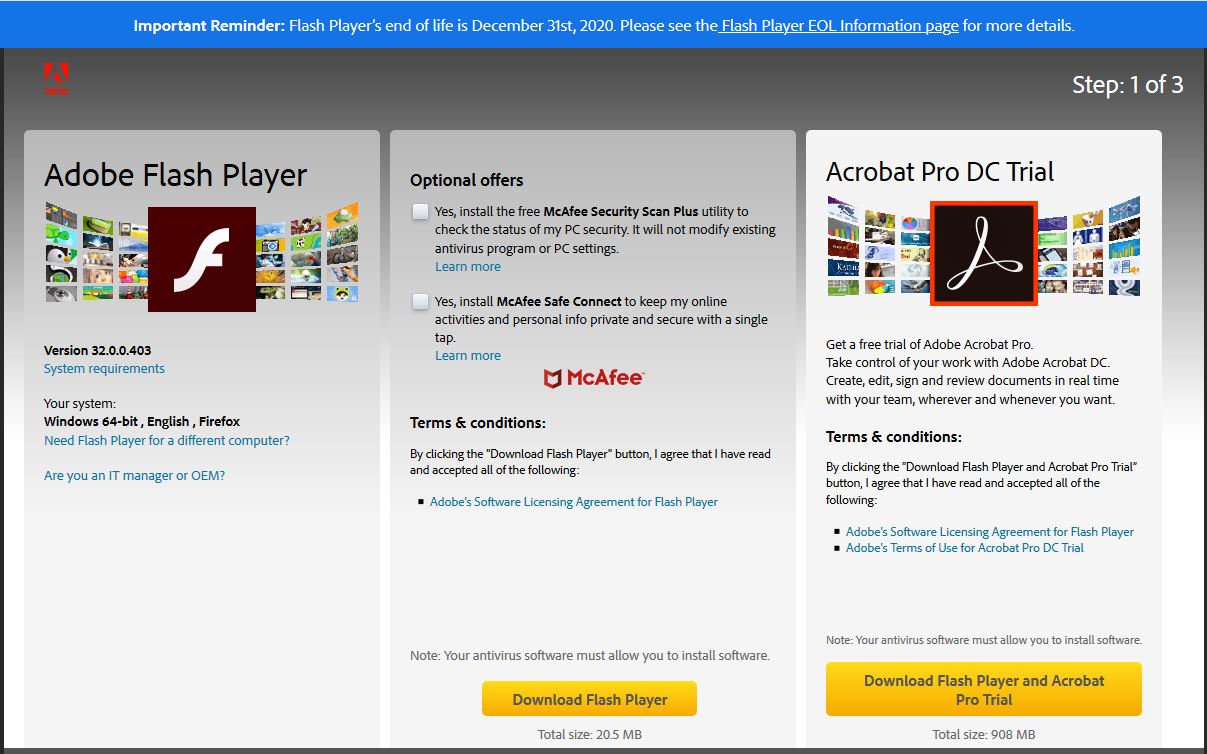1207x754 pixels.
Task: Enable McAfee Safe Connect checkbox
Action: click(x=420, y=301)
